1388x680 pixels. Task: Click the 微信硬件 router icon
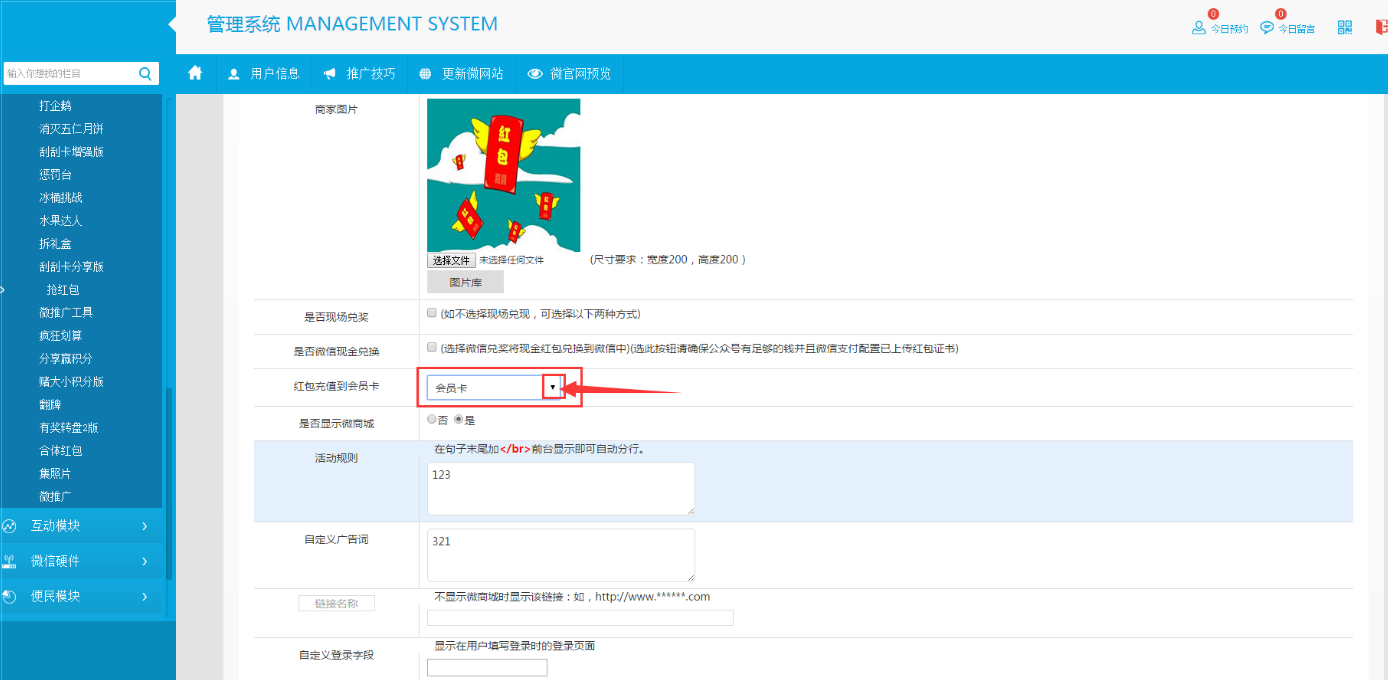[x=10, y=561]
